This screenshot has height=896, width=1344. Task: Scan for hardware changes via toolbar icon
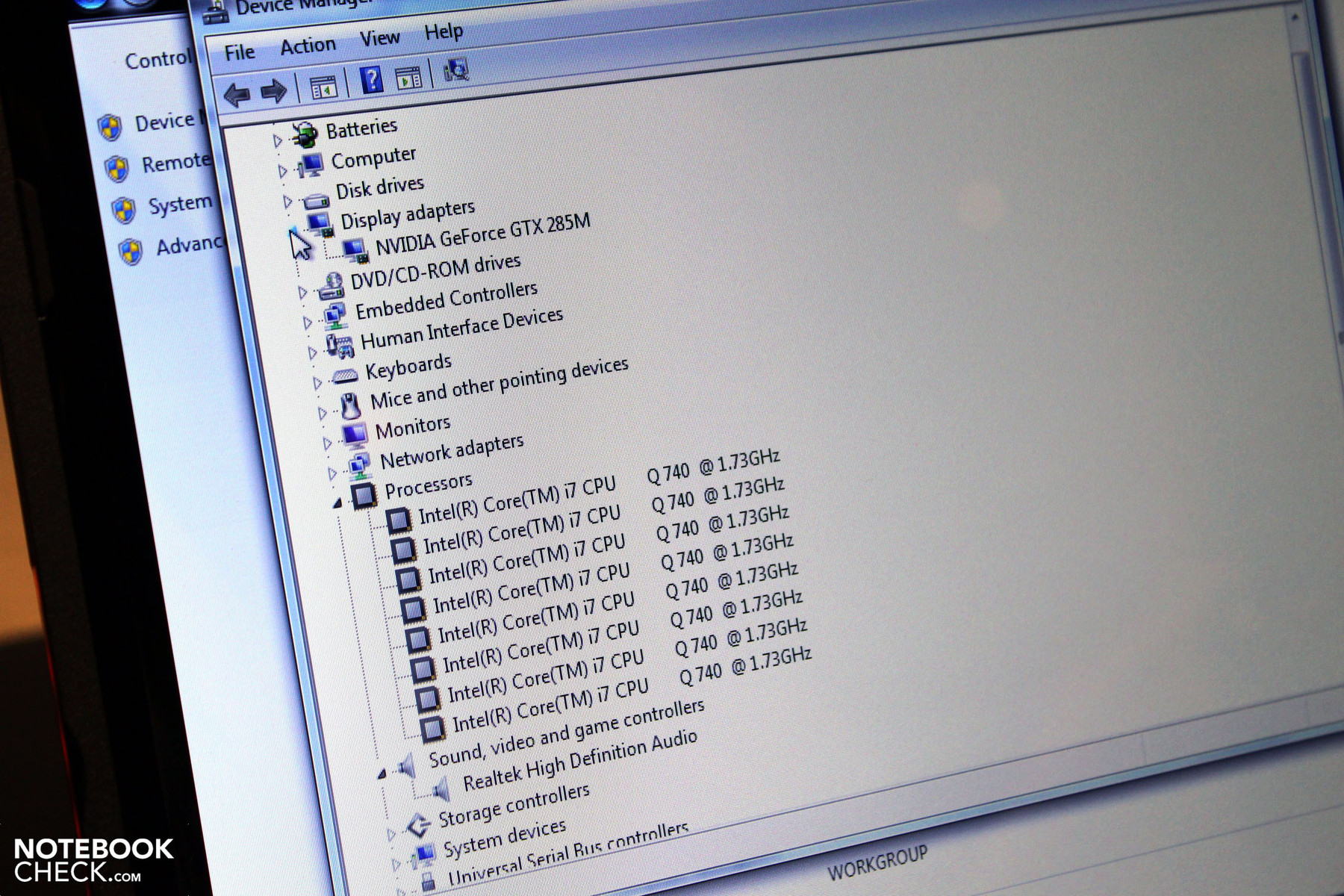click(x=455, y=70)
